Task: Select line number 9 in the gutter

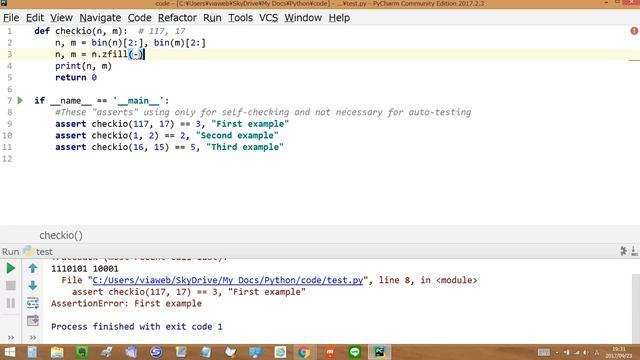Action: coord(9,124)
